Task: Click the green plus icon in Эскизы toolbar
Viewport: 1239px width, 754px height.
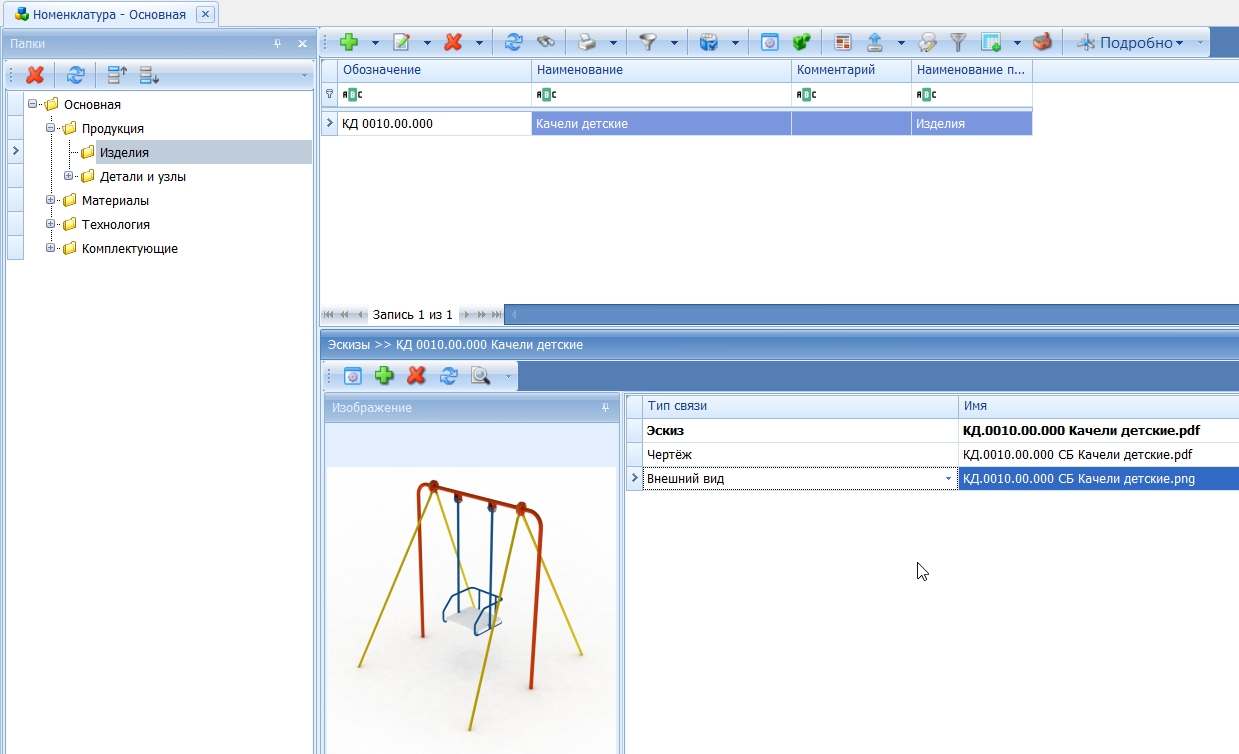Action: 384,376
